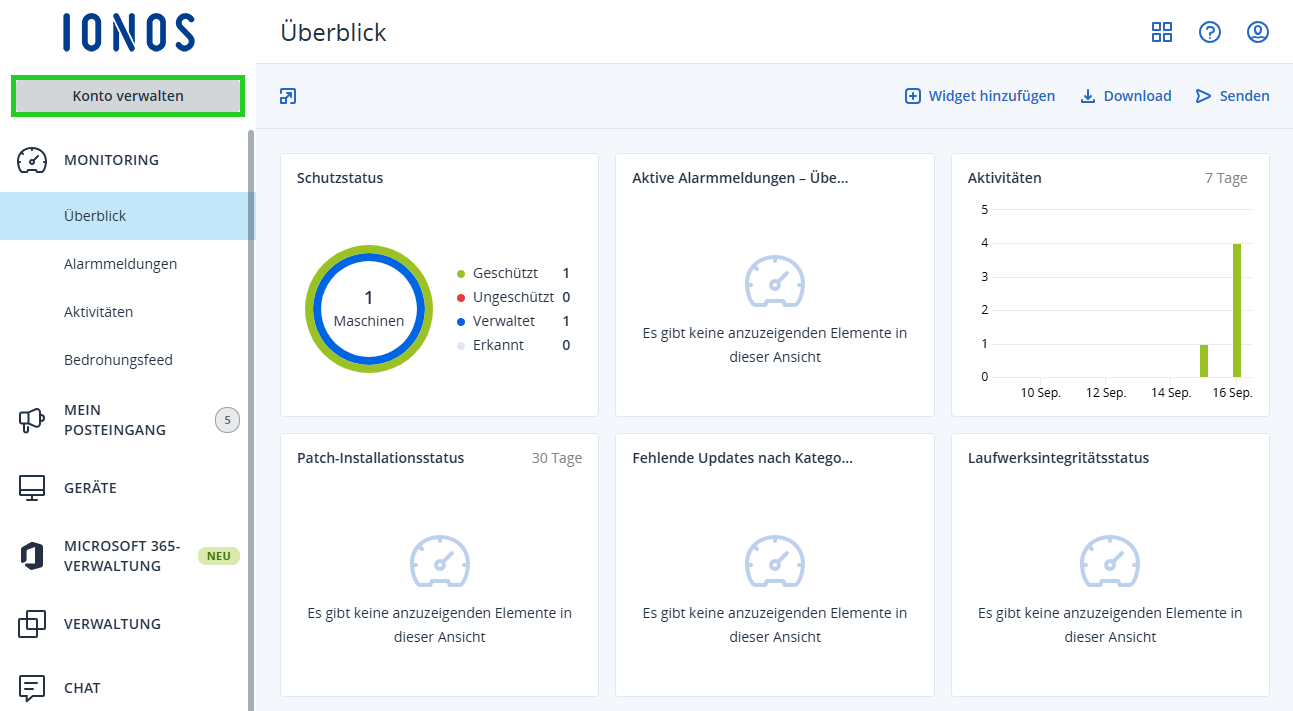Click the Schutzstatus donut chart
The image size is (1293, 711).
coord(368,309)
